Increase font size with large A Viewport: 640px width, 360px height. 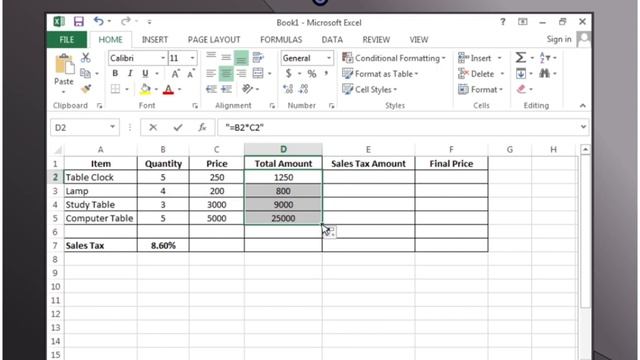[x=176, y=73]
